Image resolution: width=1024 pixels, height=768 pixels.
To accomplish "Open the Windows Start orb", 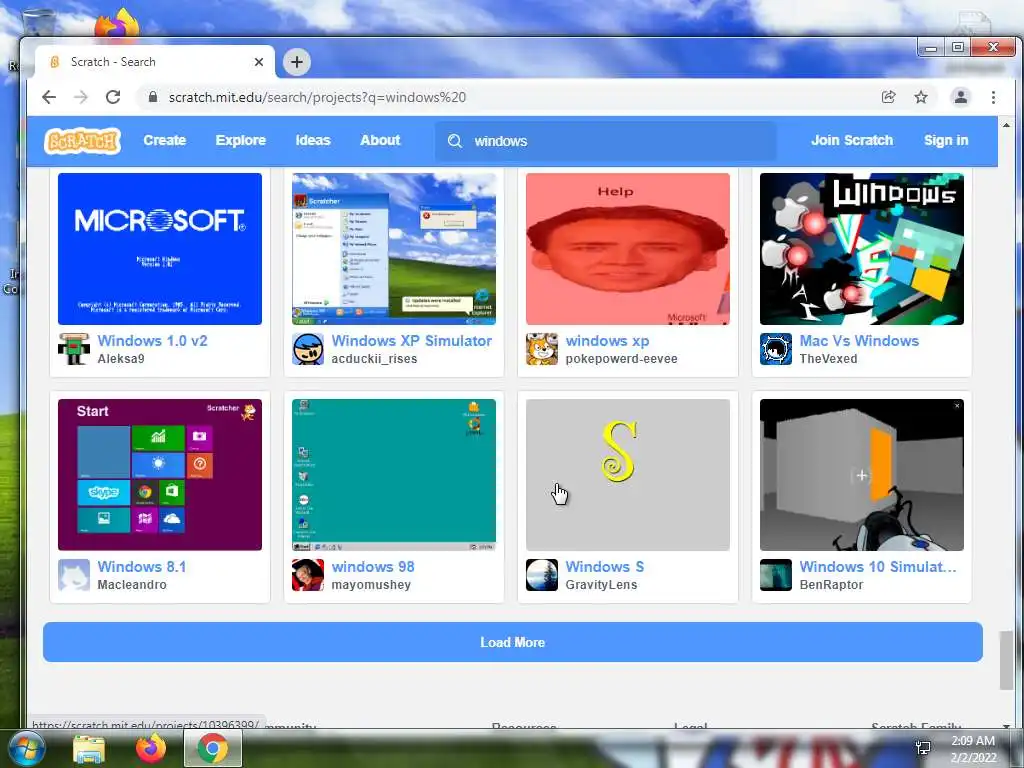I will [x=26, y=748].
